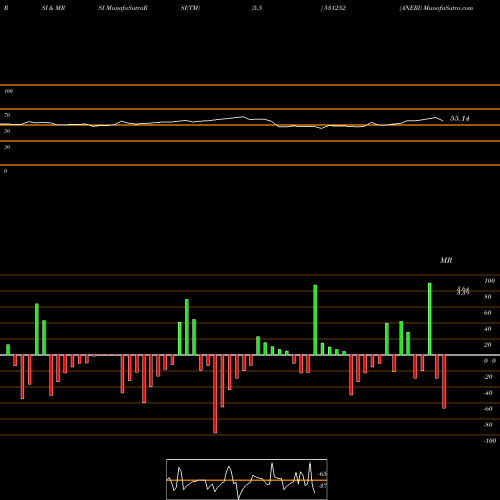Click the 65 label in mini chart
The width and height of the screenshot is (500, 500).
tap(323, 474)
